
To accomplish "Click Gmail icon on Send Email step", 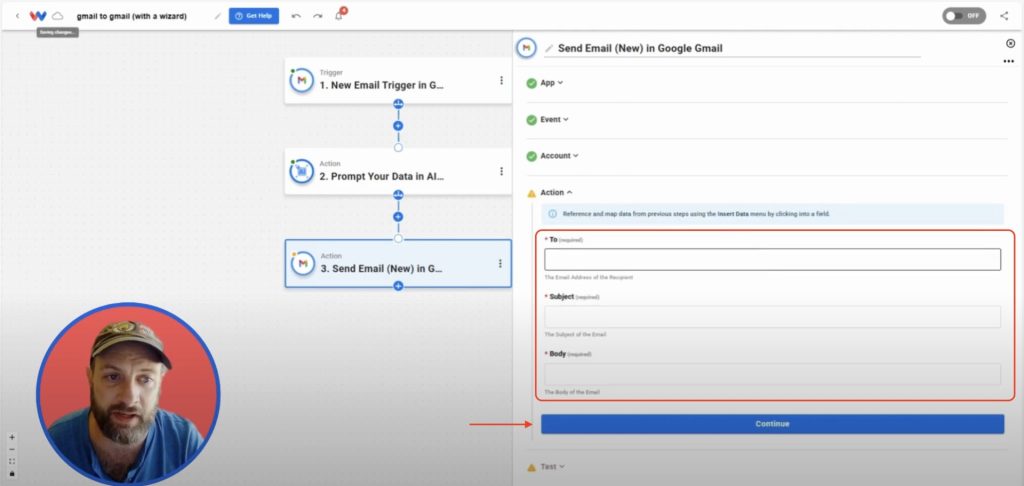I will click(x=302, y=263).
